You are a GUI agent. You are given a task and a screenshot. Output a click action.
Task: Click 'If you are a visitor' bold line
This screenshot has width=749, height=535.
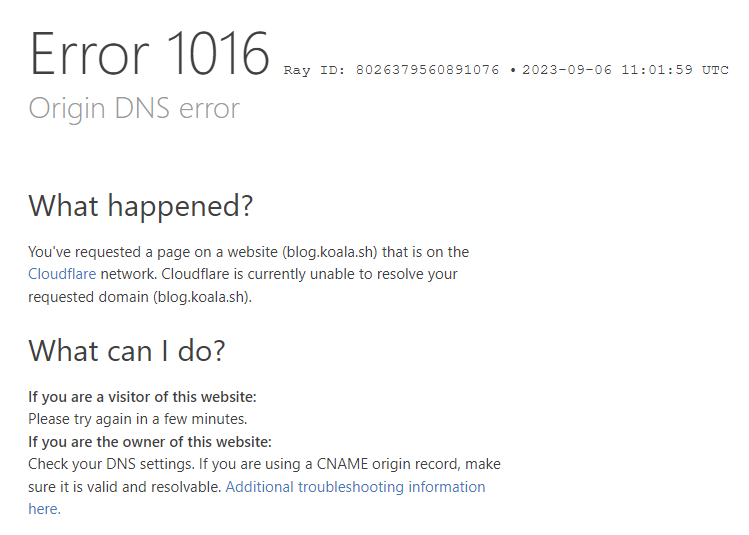pyautogui.click(x=142, y=397)
